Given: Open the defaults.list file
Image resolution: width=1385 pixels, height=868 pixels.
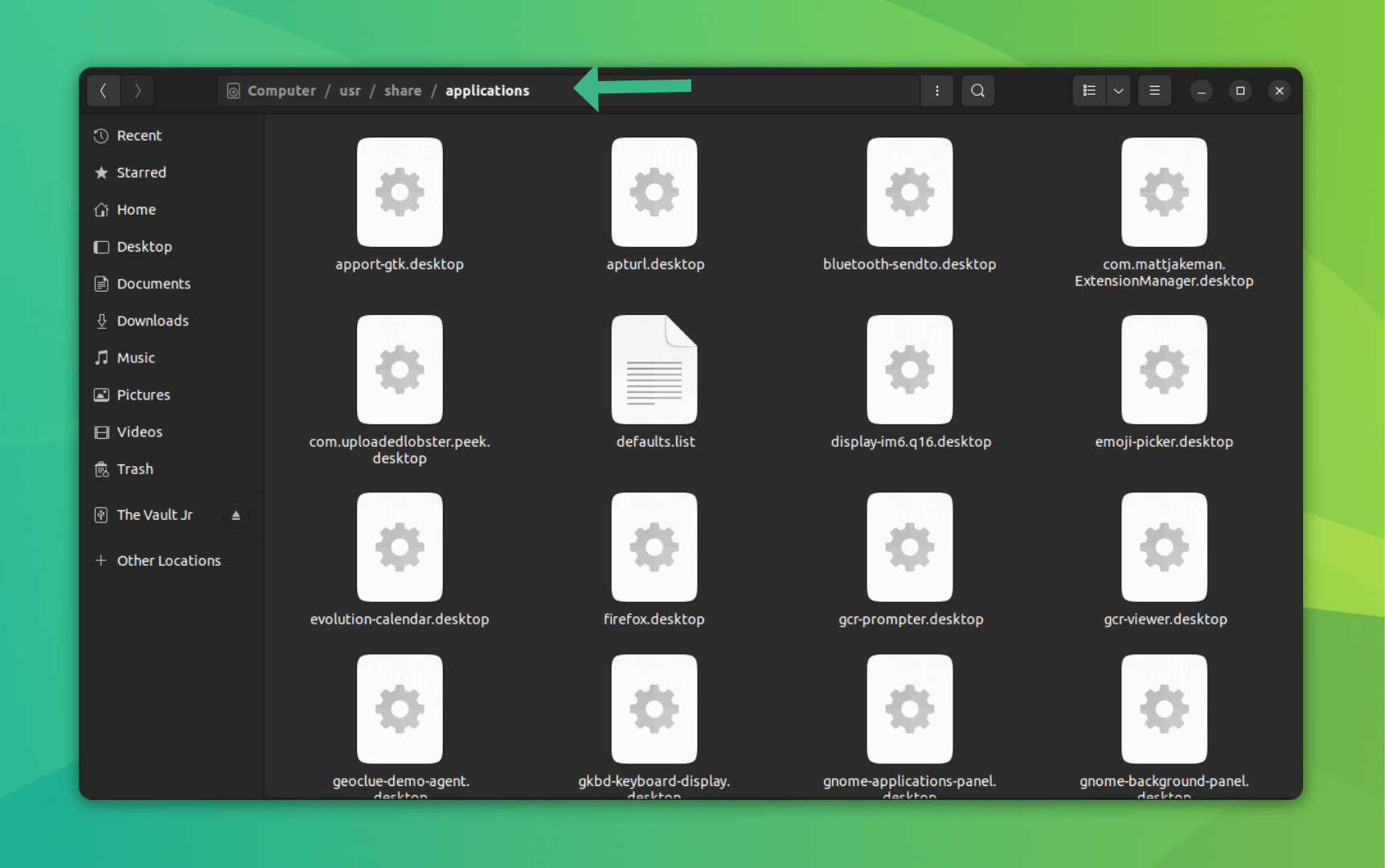Looking at the screenshot, I should point(654,370).
